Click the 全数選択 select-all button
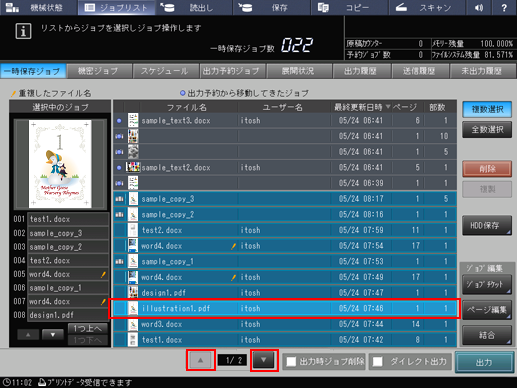Image resolution: width=517 pixels, height=388 pixels. coord(487,130)
